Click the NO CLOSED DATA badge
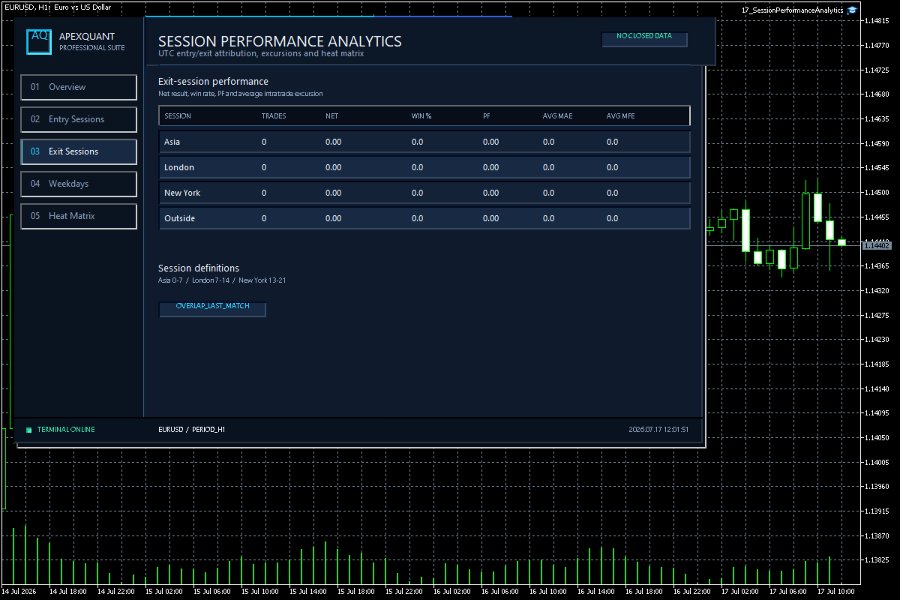This screenshot has height=600, width=900. point(644,38)
